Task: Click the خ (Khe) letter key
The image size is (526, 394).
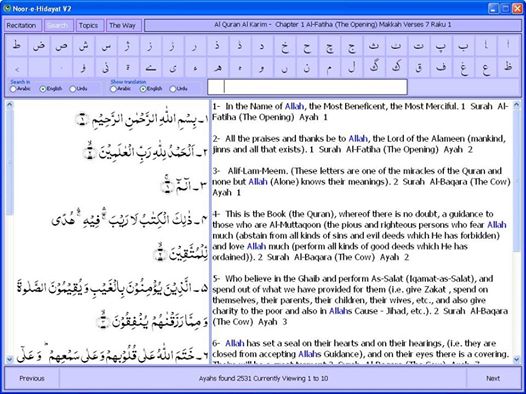Action: point(284,46)
